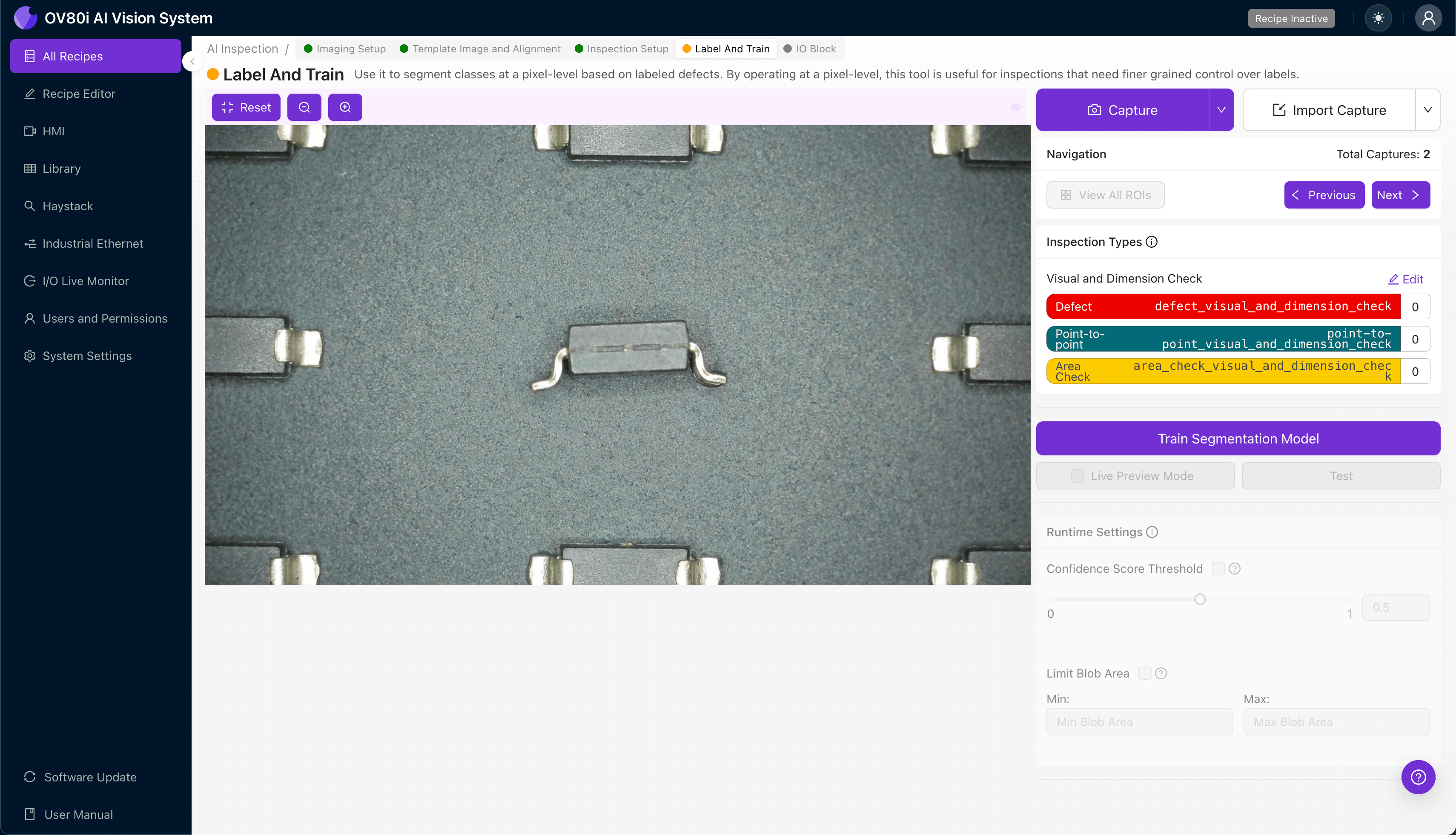
Task: Click the zoom in magnifier icon
Action: [345, 107]
